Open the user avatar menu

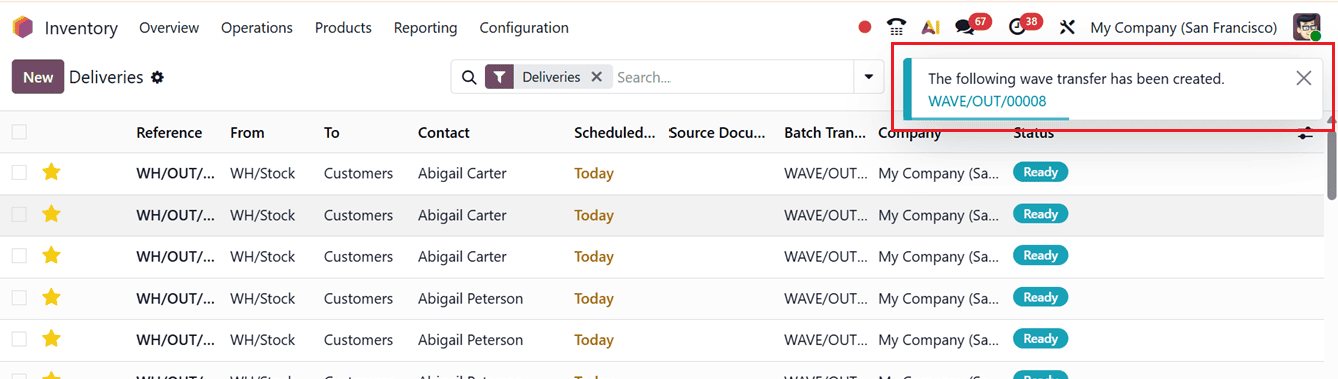[1307, 28]
